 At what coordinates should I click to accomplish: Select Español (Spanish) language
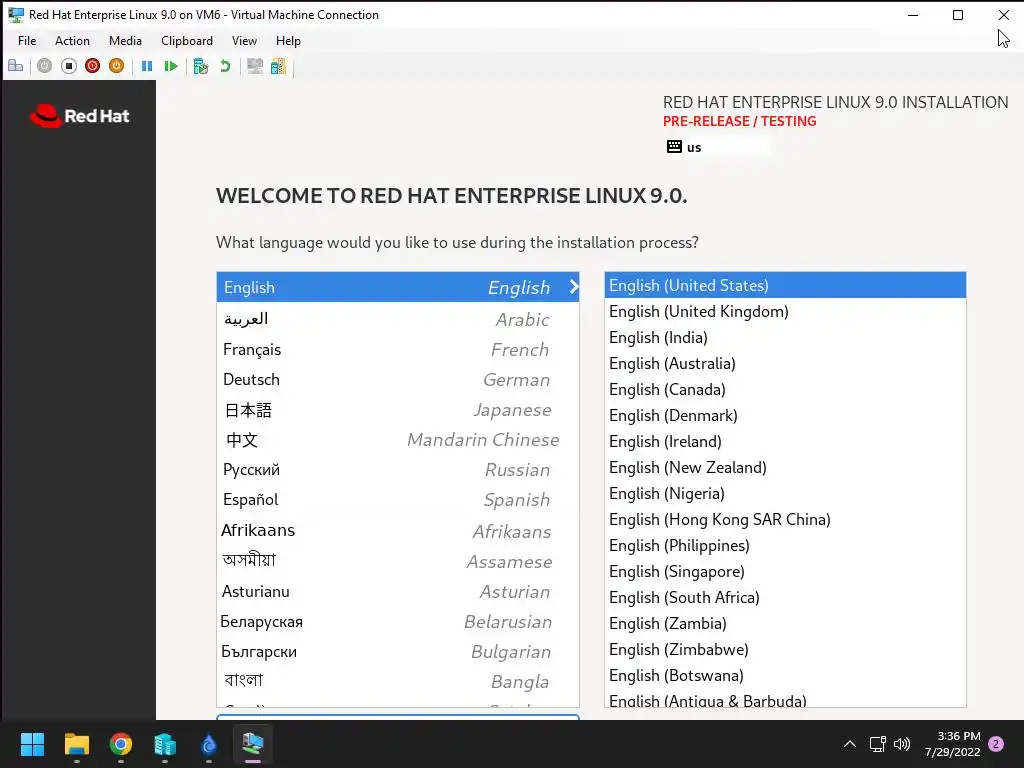click(398, 500)
